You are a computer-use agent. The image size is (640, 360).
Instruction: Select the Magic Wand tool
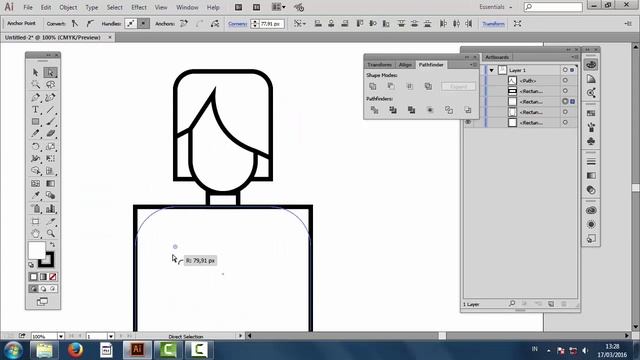pyautogui.click(x=36, y=84)
